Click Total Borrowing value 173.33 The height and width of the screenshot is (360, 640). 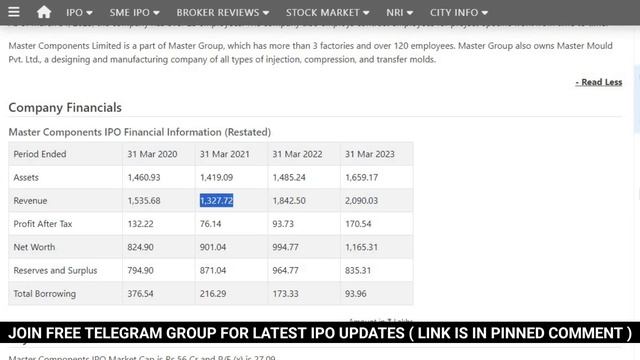285,293
